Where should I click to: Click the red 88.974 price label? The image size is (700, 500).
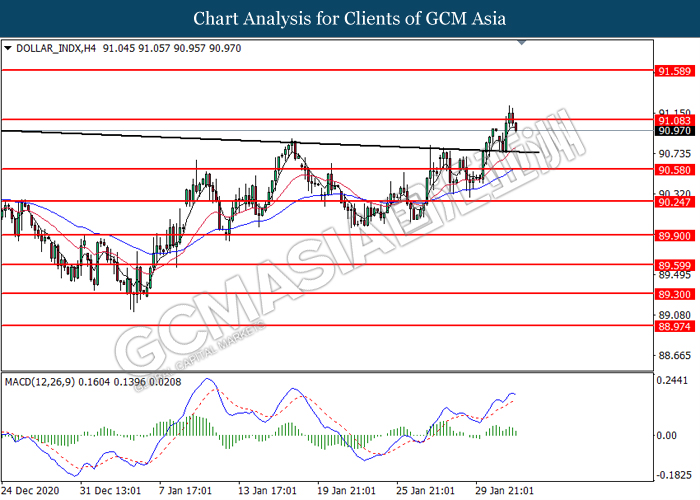675,326
